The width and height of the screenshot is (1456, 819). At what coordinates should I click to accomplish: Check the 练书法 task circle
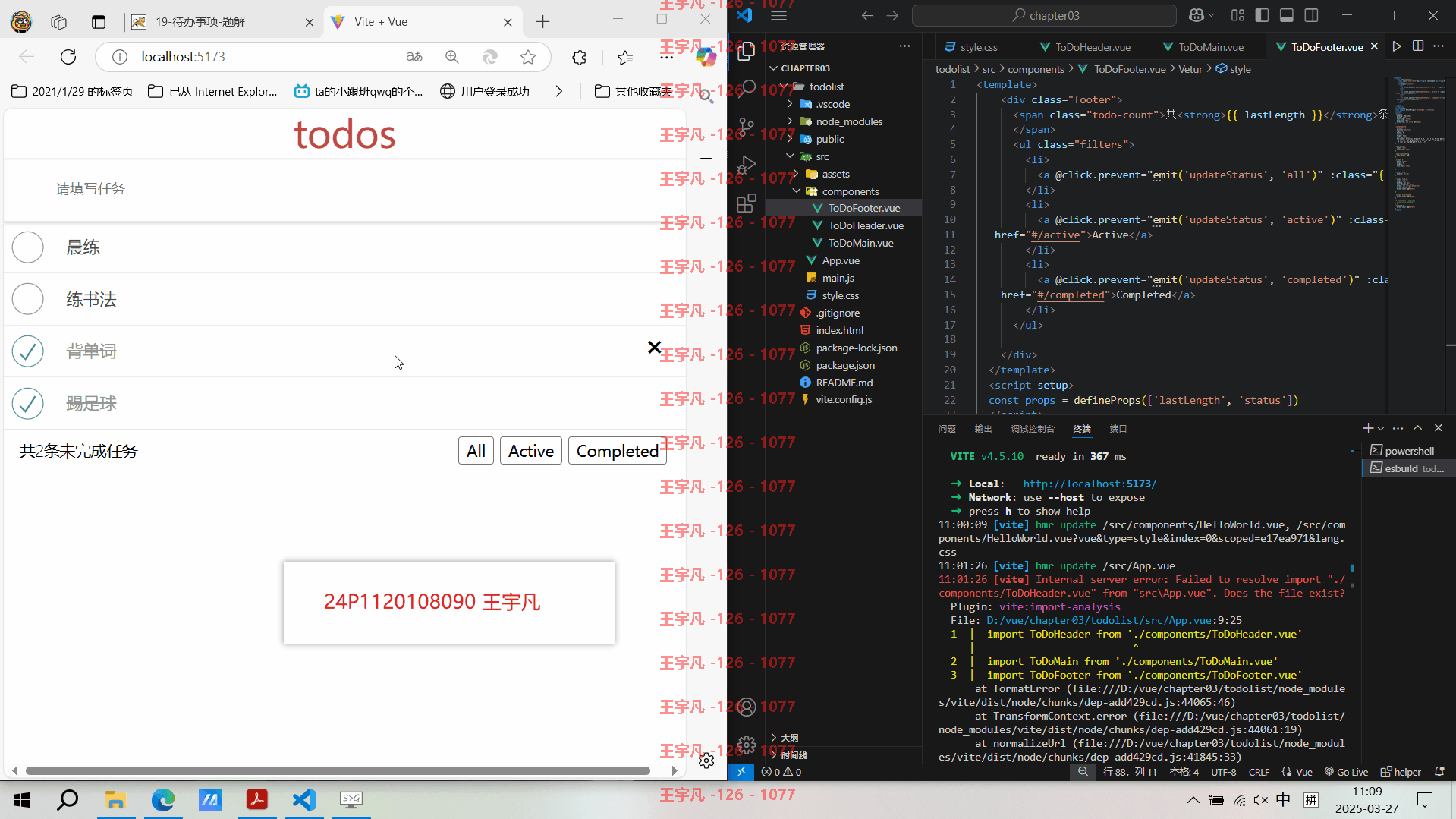click(x=28, y=299)
